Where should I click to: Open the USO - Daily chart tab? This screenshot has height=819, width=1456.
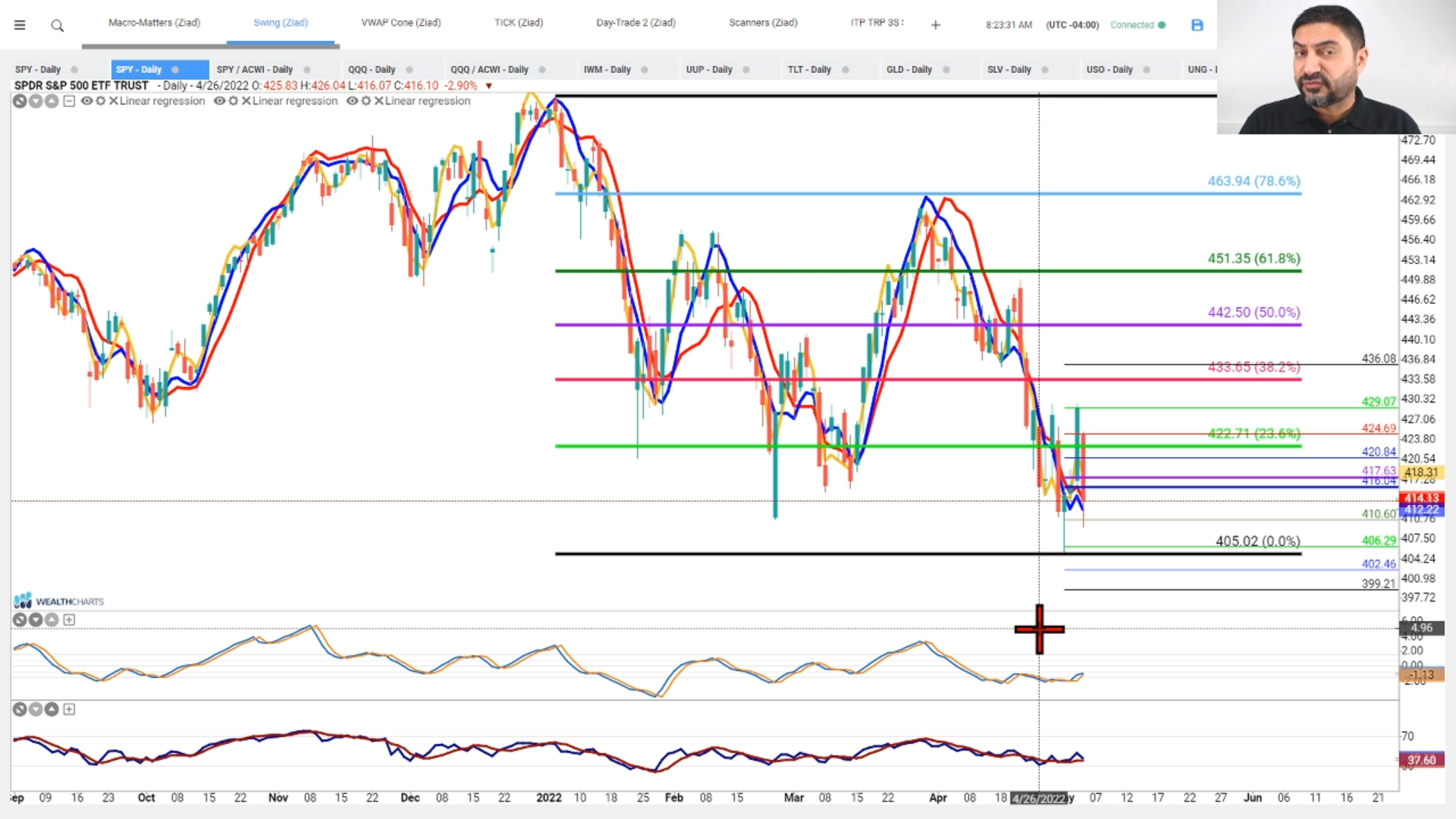(1109, 70)
